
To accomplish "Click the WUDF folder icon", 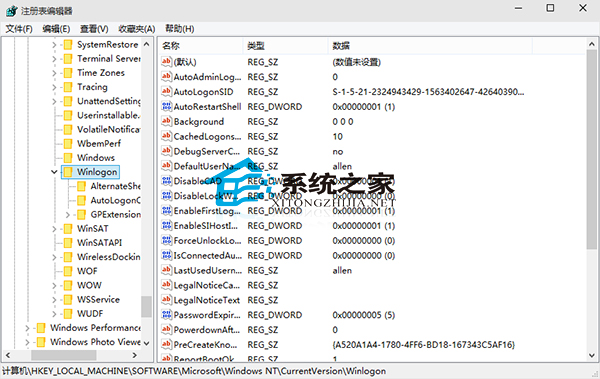I will 68,314.
